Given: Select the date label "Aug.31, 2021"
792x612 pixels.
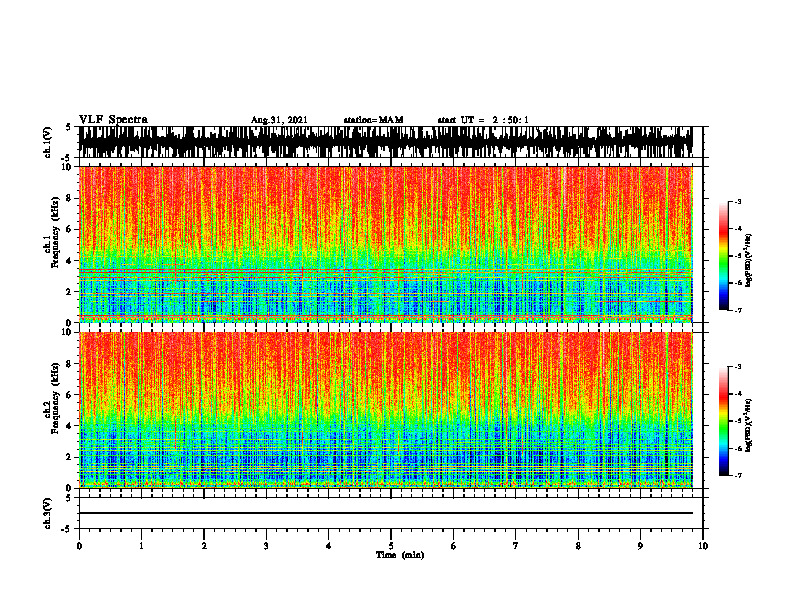Looking at the screenshot, I should 279,120.
